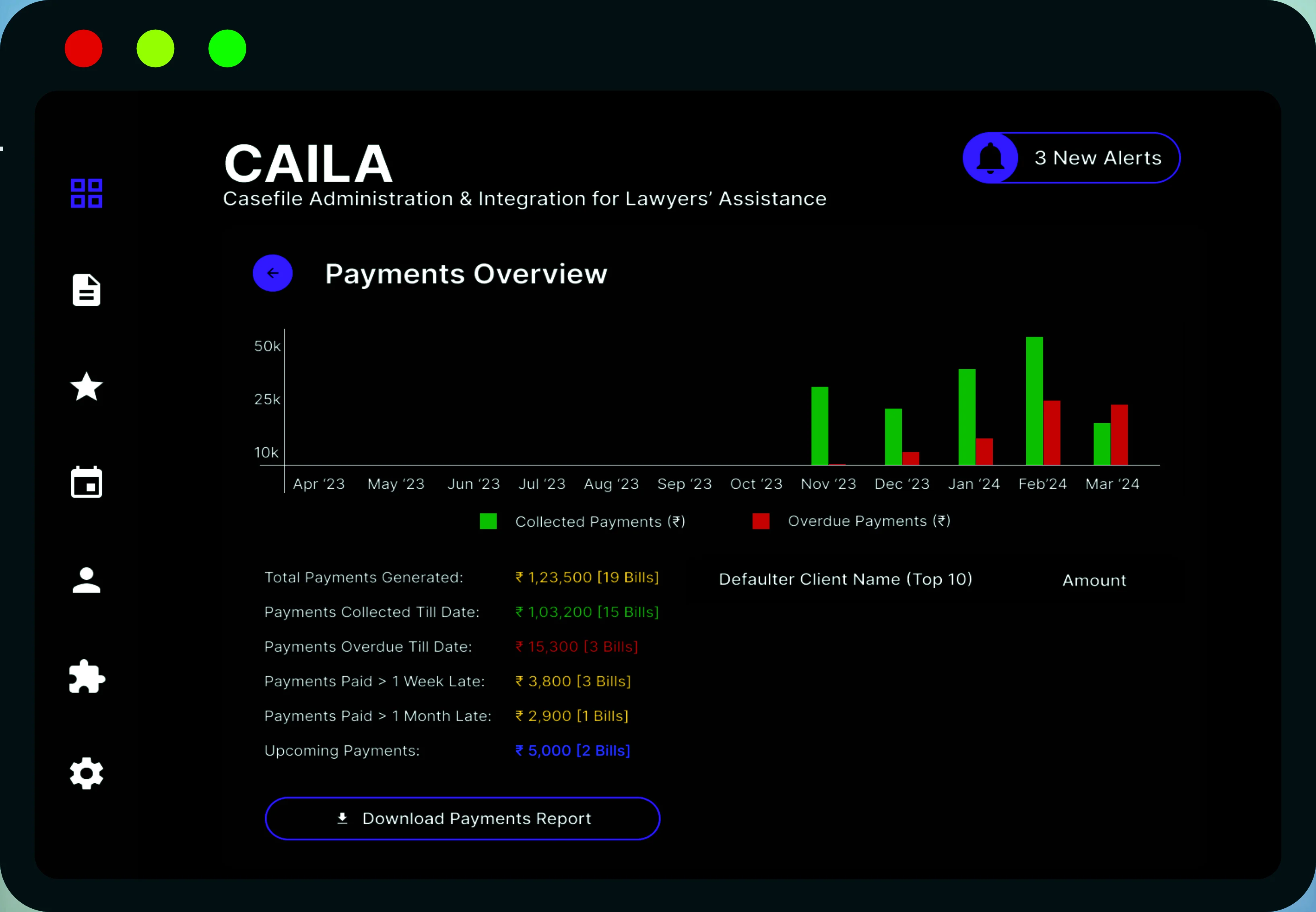1316x912 pixels.
Task: Click the Upcoming Payments ₹ 5,000 value
Action: tap(572, 750)
